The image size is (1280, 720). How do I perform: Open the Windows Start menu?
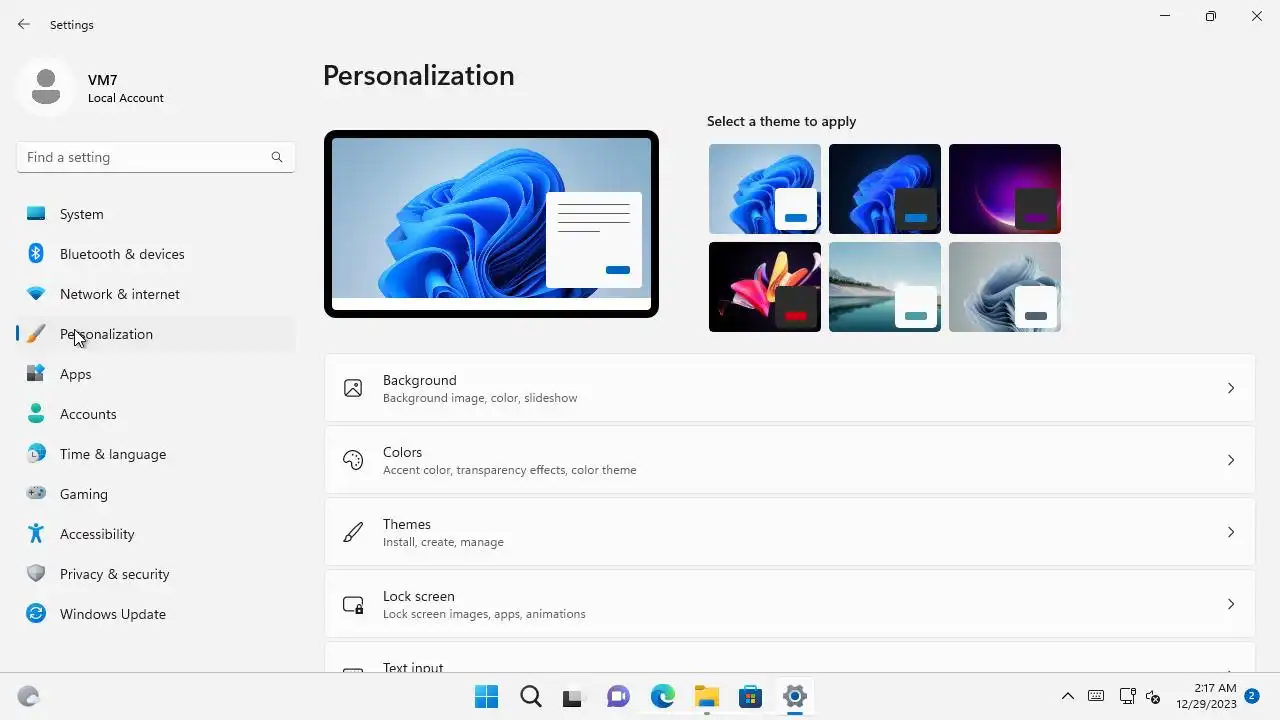click(x=486, y=697)
